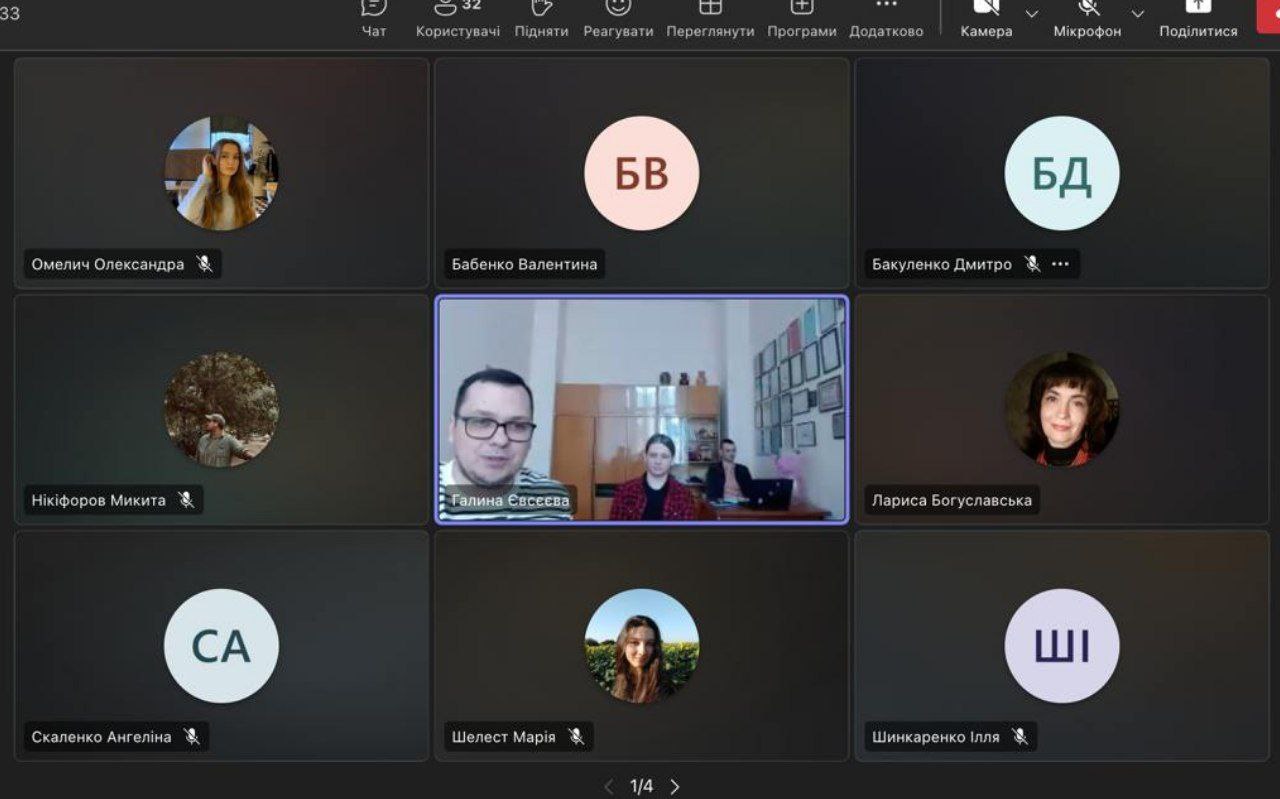
Task: Click the Лариса Богуславська name label
Action: (x=951, y=500)
